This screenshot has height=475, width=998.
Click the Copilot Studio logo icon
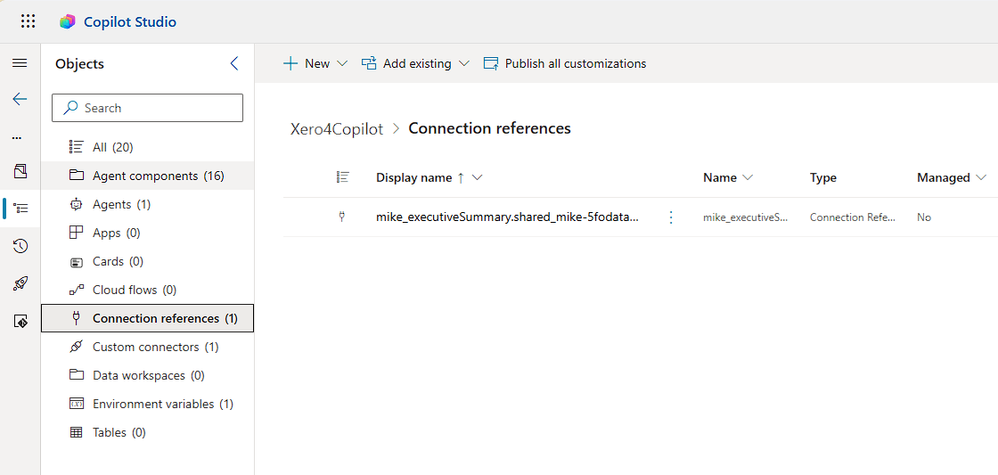[68, 21]
